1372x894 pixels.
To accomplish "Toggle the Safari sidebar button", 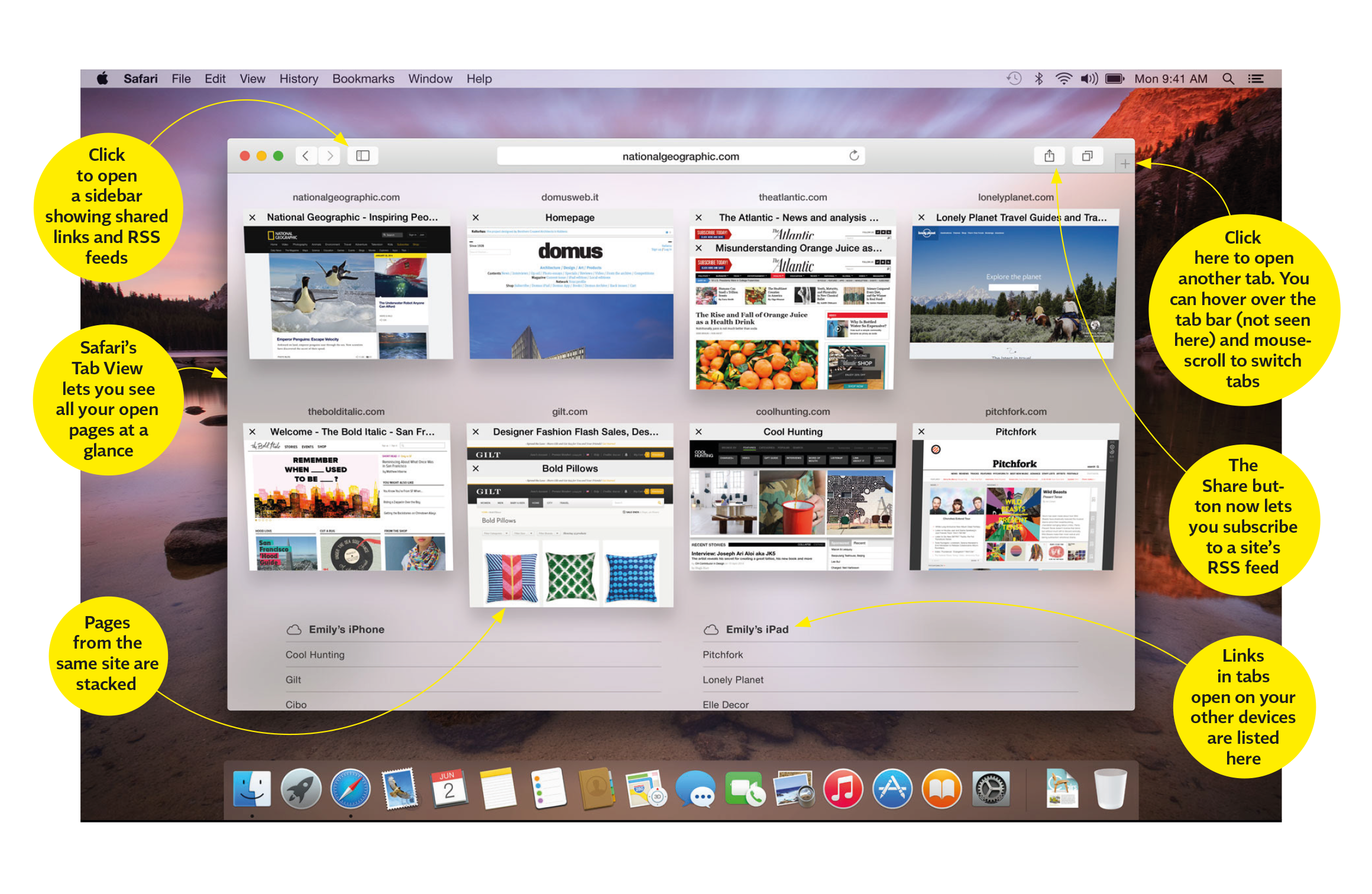I will coord(363,156).
